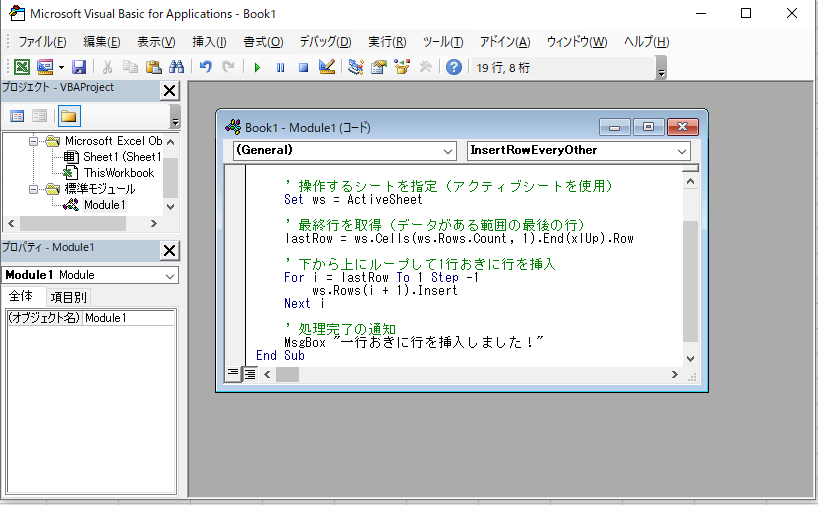
Task: Click project tree vertical scroll down arrow
Action: pyautogui.click(x=170, y=207)
